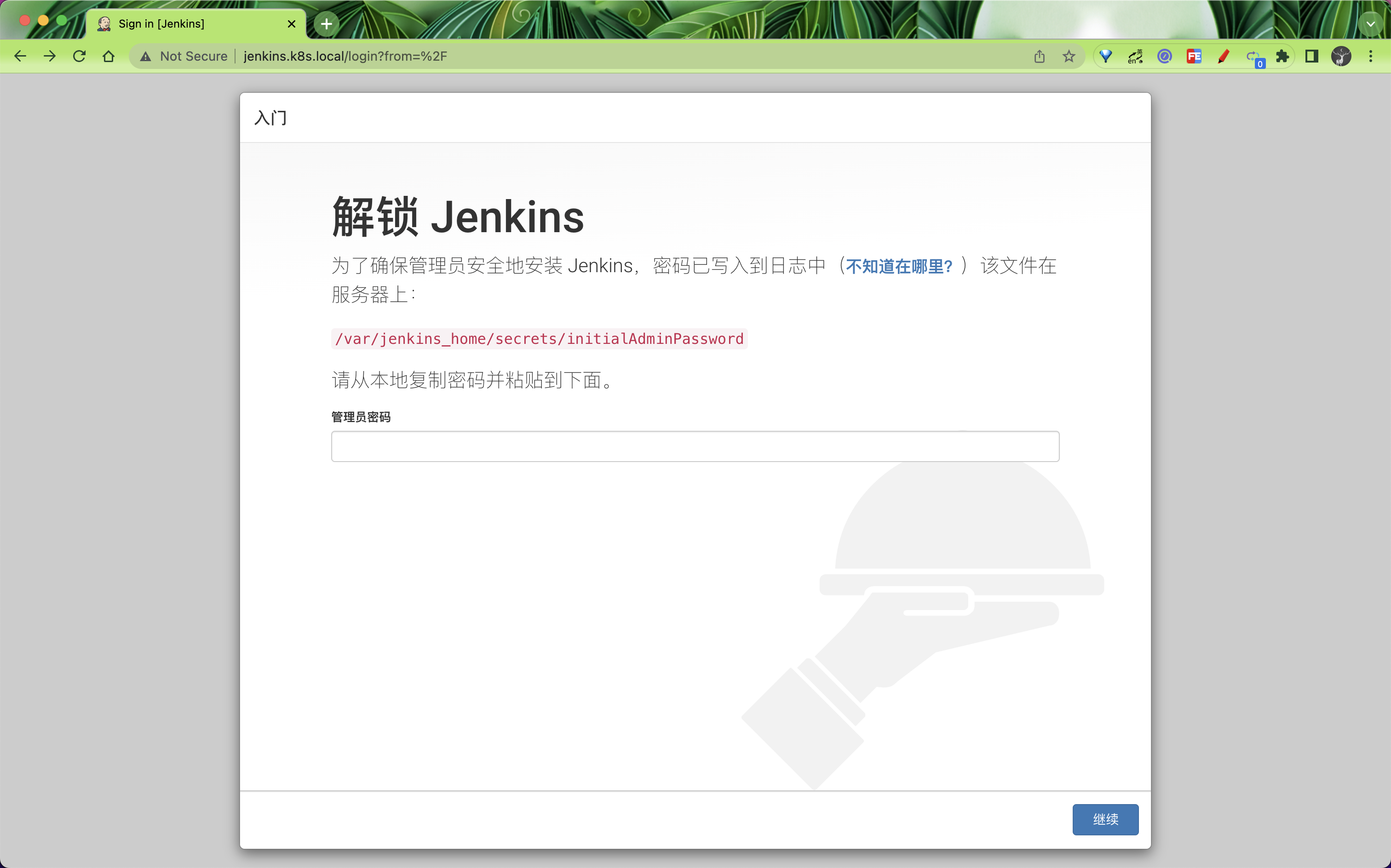Open the translate extension icon
The image size is (1391, 868).
coord(1134,56)
